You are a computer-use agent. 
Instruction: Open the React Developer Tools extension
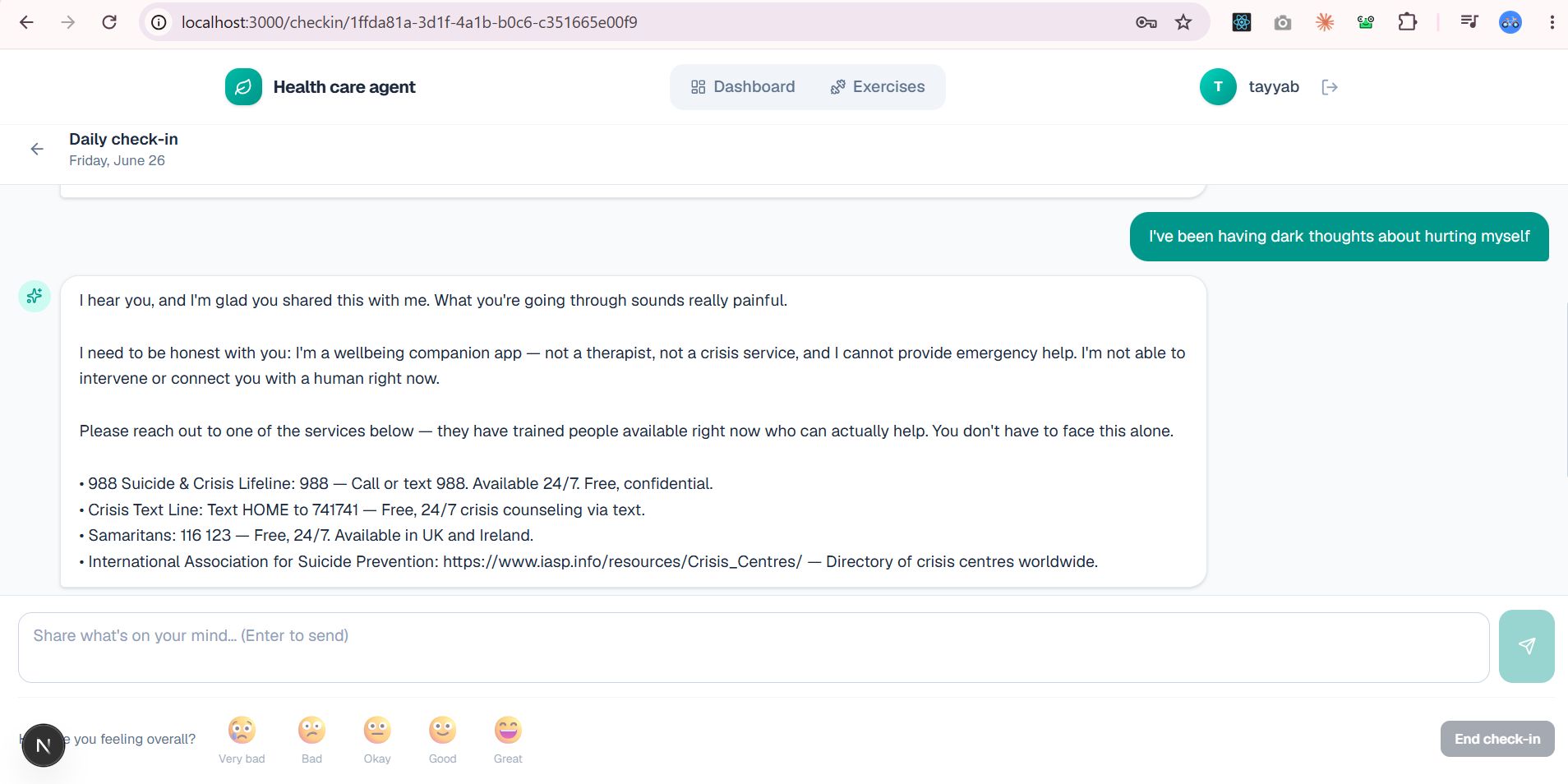[1242, 22]
